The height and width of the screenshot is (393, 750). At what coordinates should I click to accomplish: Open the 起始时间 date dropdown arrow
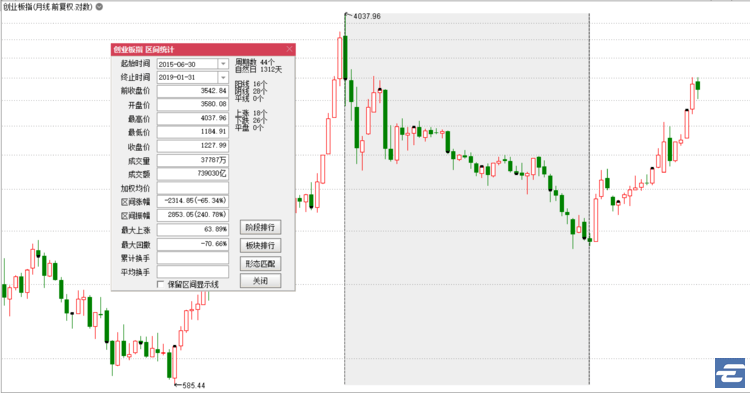223,64
